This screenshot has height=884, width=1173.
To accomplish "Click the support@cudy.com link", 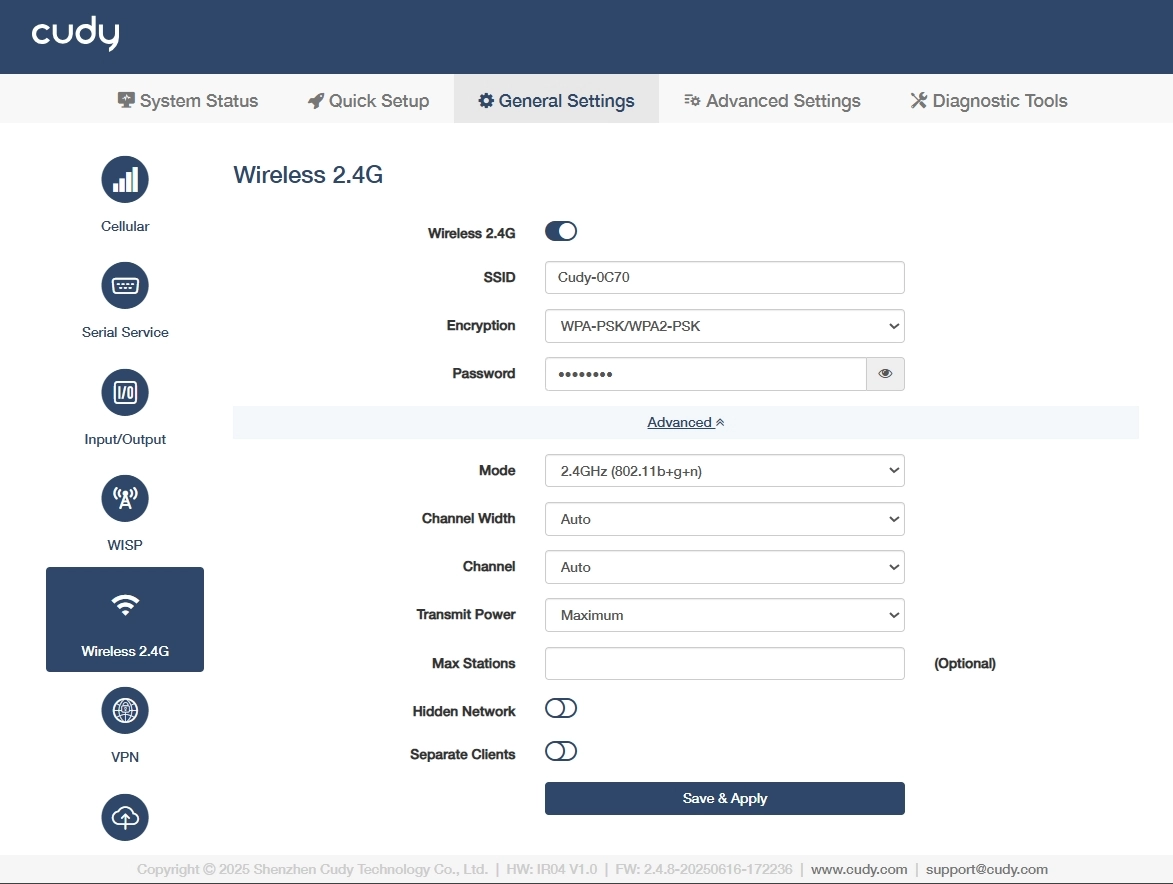I will [x=987, y=869].
